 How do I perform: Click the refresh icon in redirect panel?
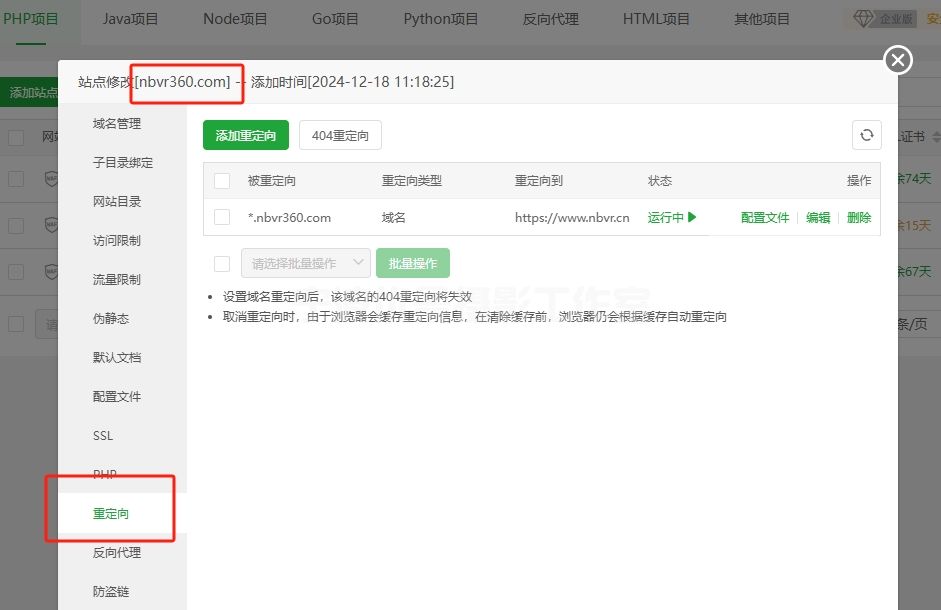866,136
